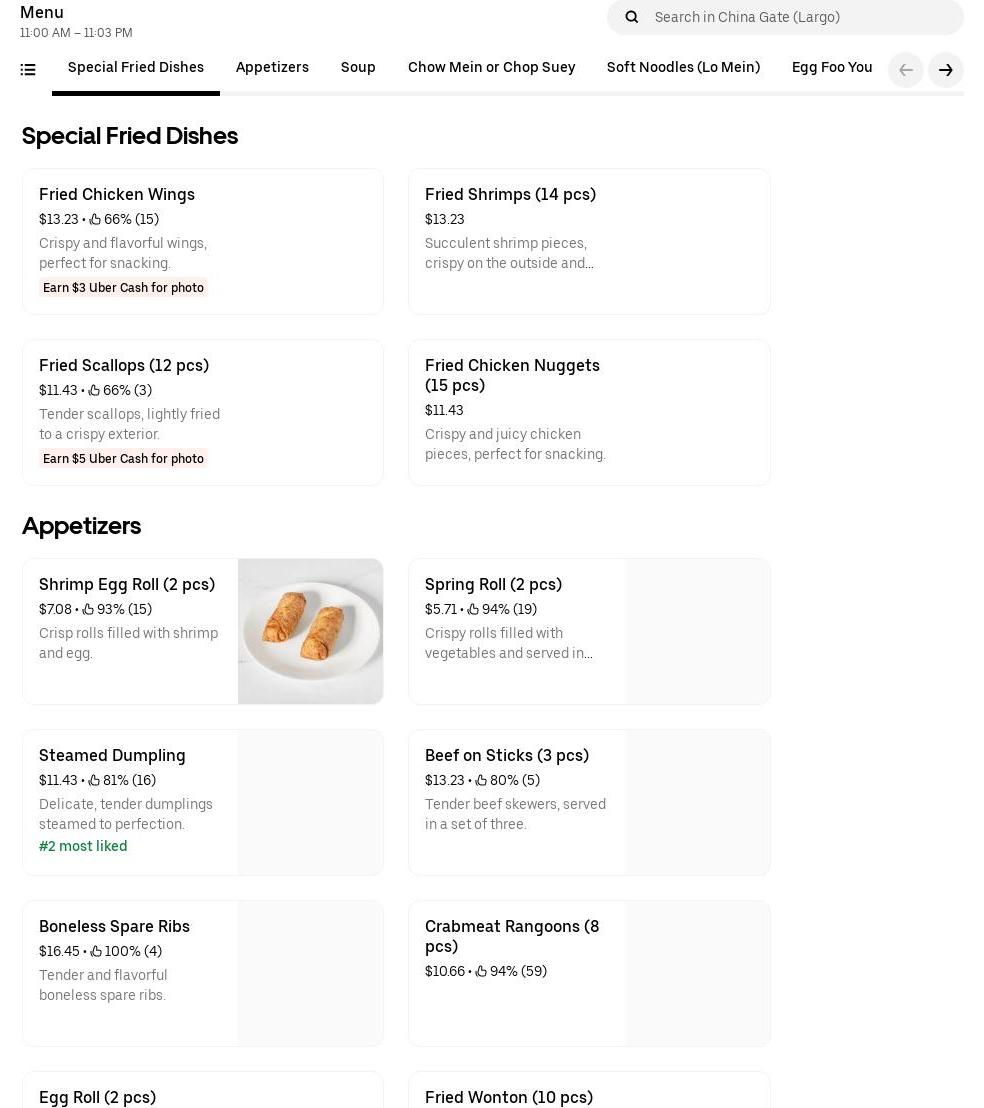Click Earn $5 Uber Cash for photo badge
The width and height of the screenshot is (984, 1108).
(123, 459)
